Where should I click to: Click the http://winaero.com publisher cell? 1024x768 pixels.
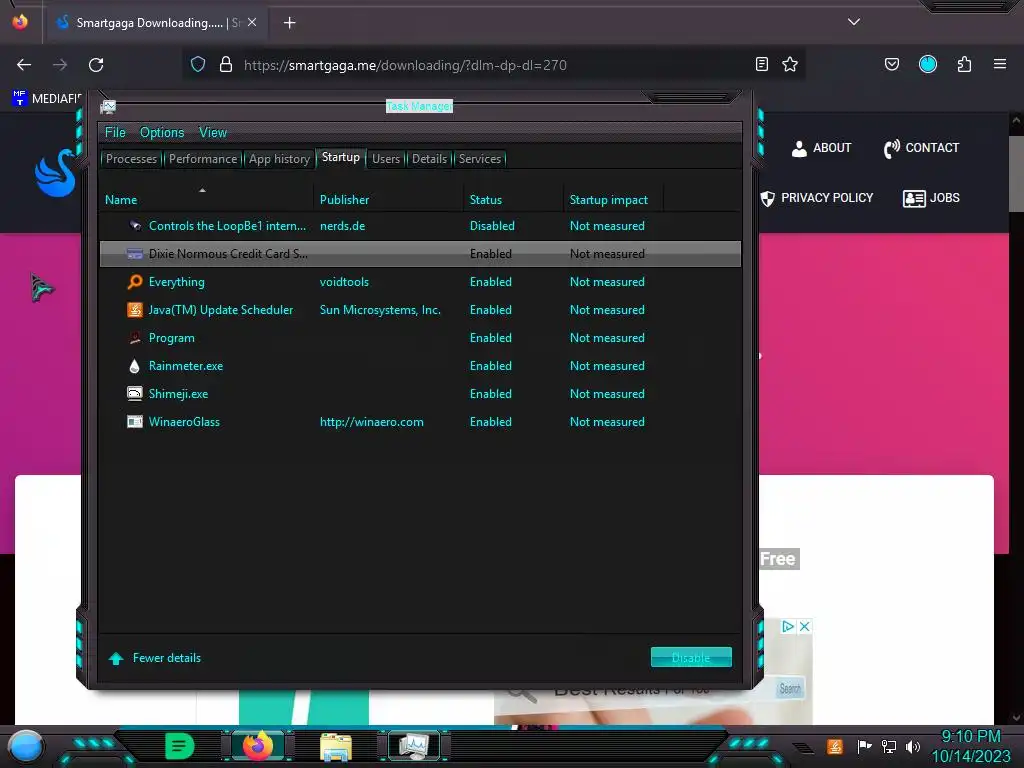[372, 422]
